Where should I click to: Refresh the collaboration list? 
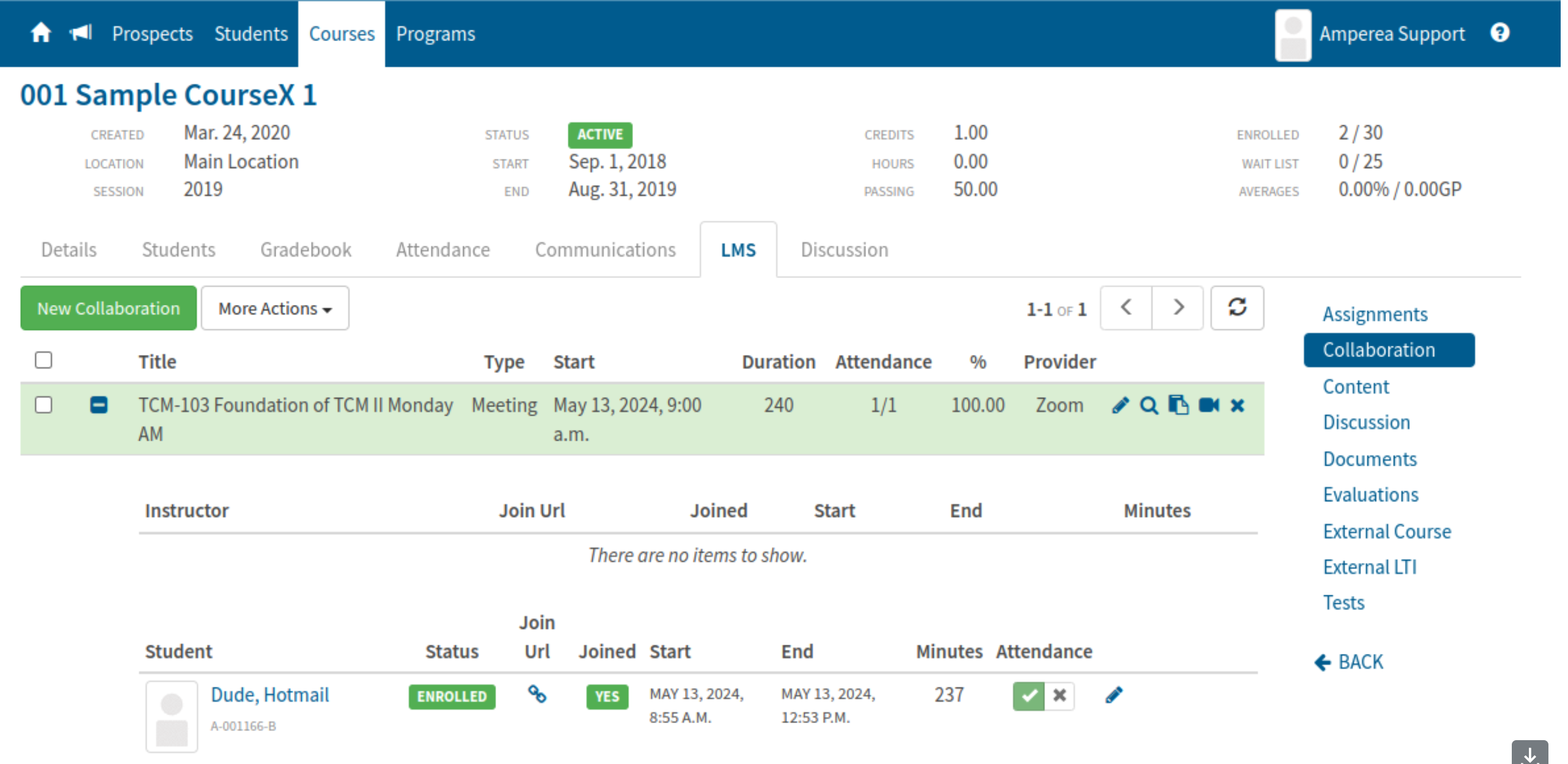pos(1236,307)
